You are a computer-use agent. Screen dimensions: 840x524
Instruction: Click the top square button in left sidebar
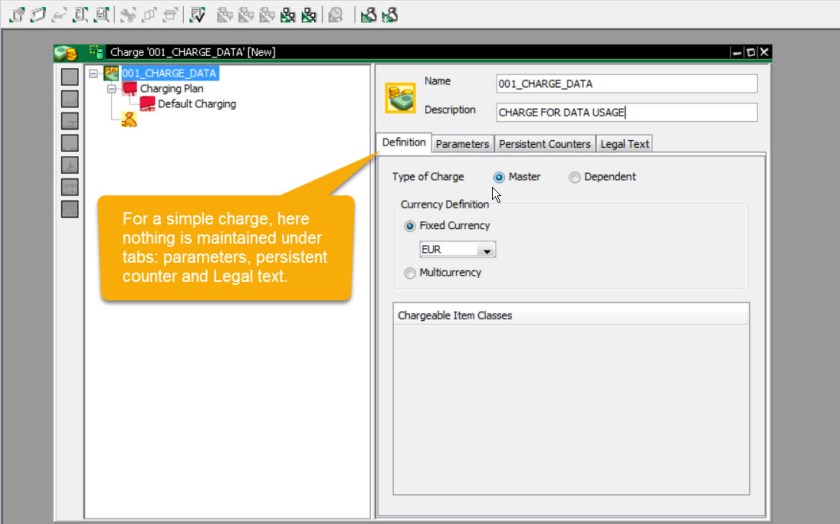[70, 77]
